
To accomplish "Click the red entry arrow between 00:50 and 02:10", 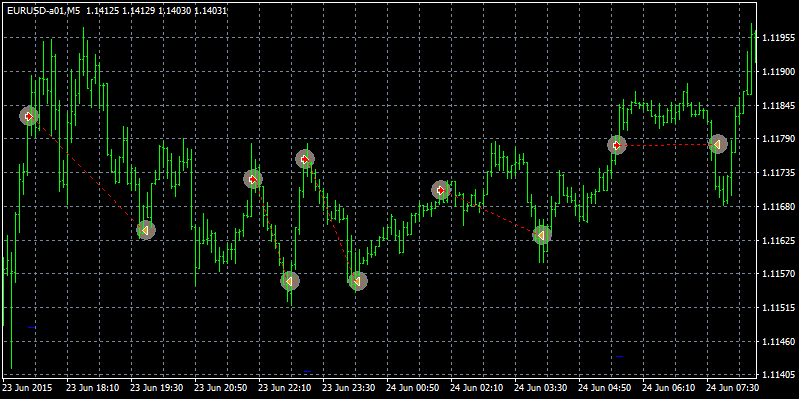I will pos(441,190).
